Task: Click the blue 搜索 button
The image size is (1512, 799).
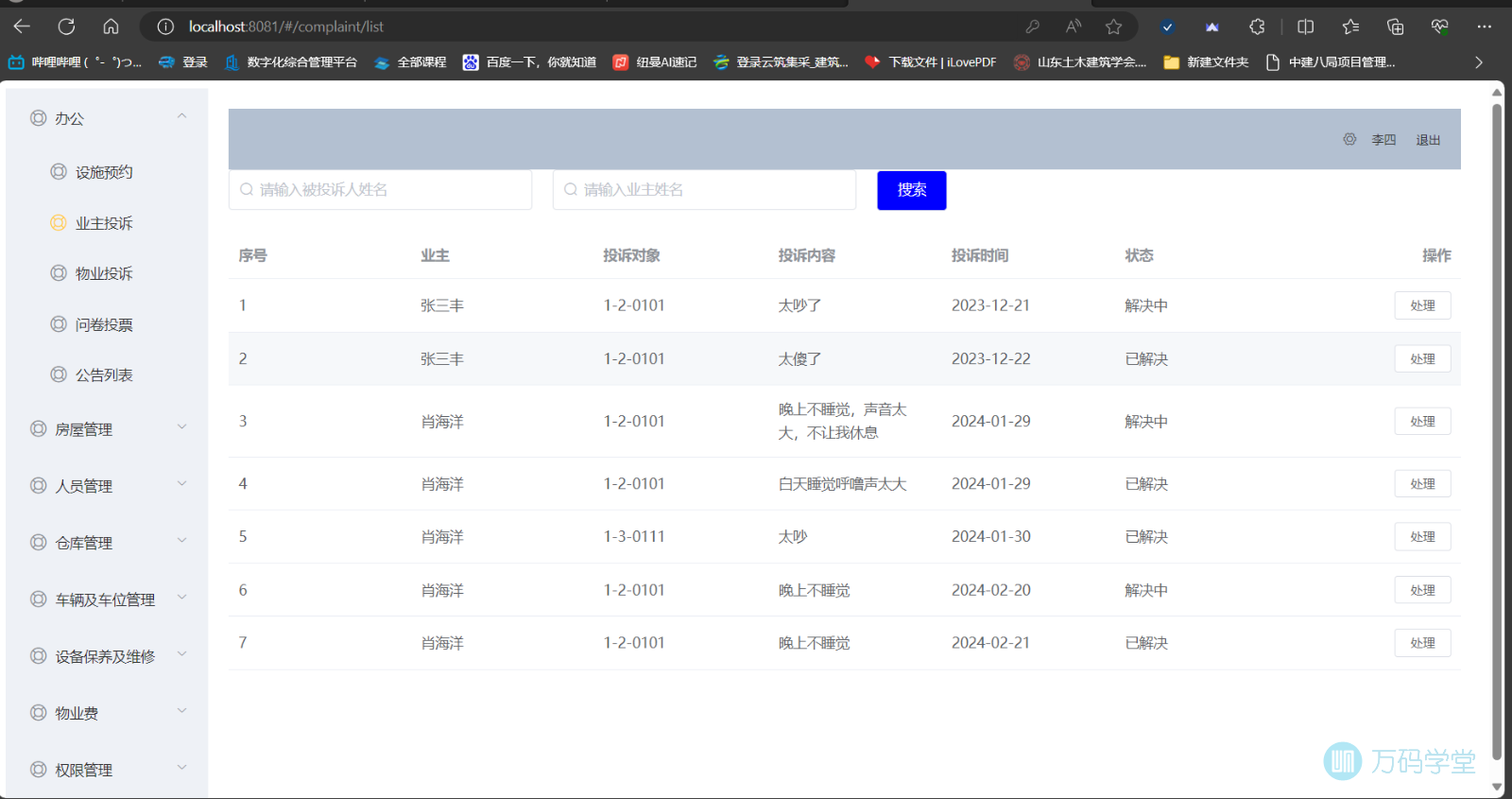Action: [911, 190]
